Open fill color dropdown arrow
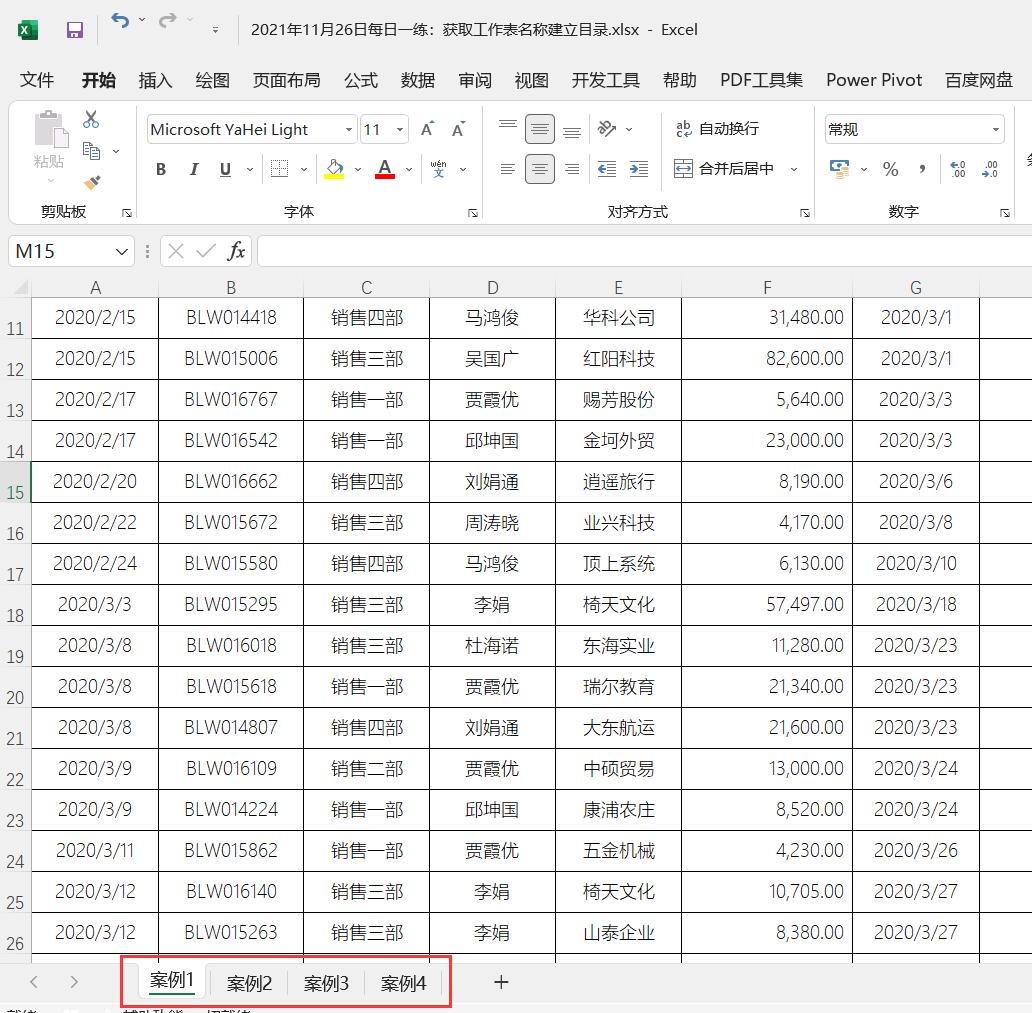 (x=358, y=169)
